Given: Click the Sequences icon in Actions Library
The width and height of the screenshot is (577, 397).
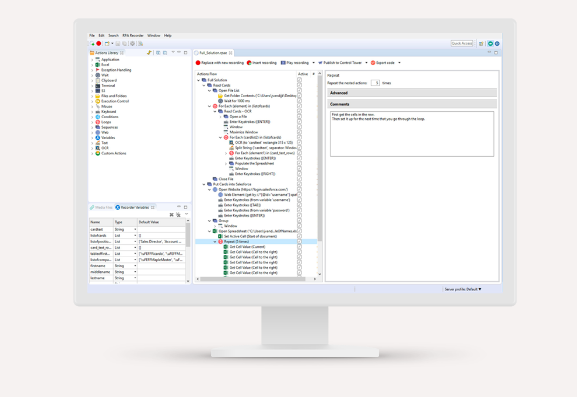Looking at the screenshot, I should click(x=98, y=127).
